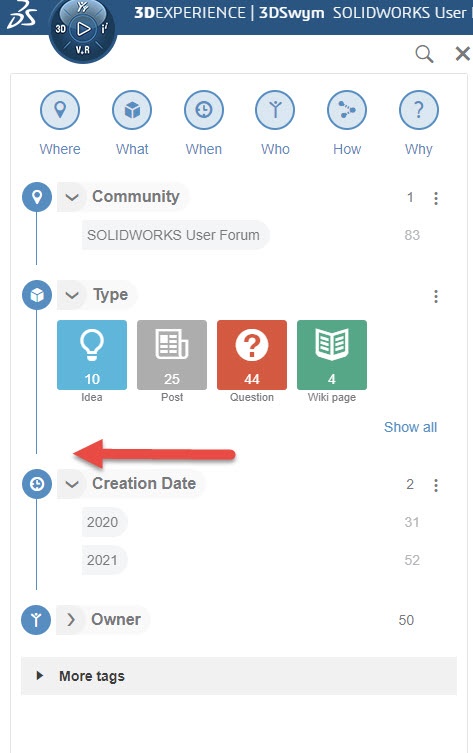Expand the Owner section
The height and width of the screenshot is (753, 473).
71,619
